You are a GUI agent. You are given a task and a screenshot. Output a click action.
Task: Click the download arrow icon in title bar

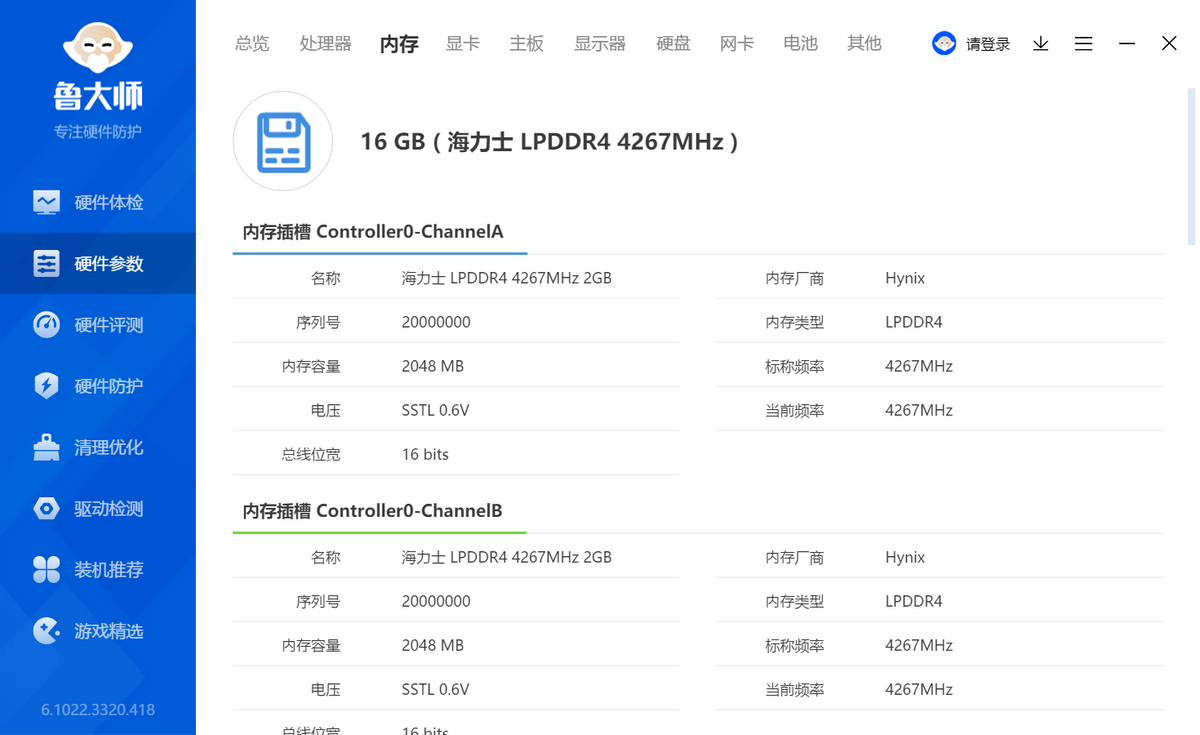point(1040,44)
